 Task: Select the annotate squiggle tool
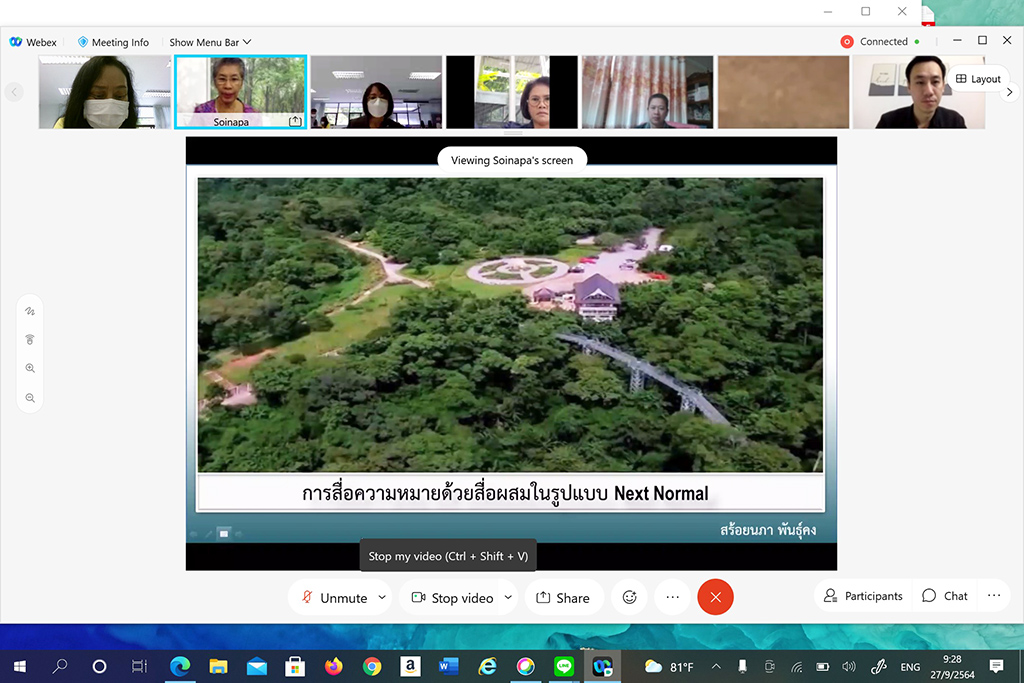30,311
